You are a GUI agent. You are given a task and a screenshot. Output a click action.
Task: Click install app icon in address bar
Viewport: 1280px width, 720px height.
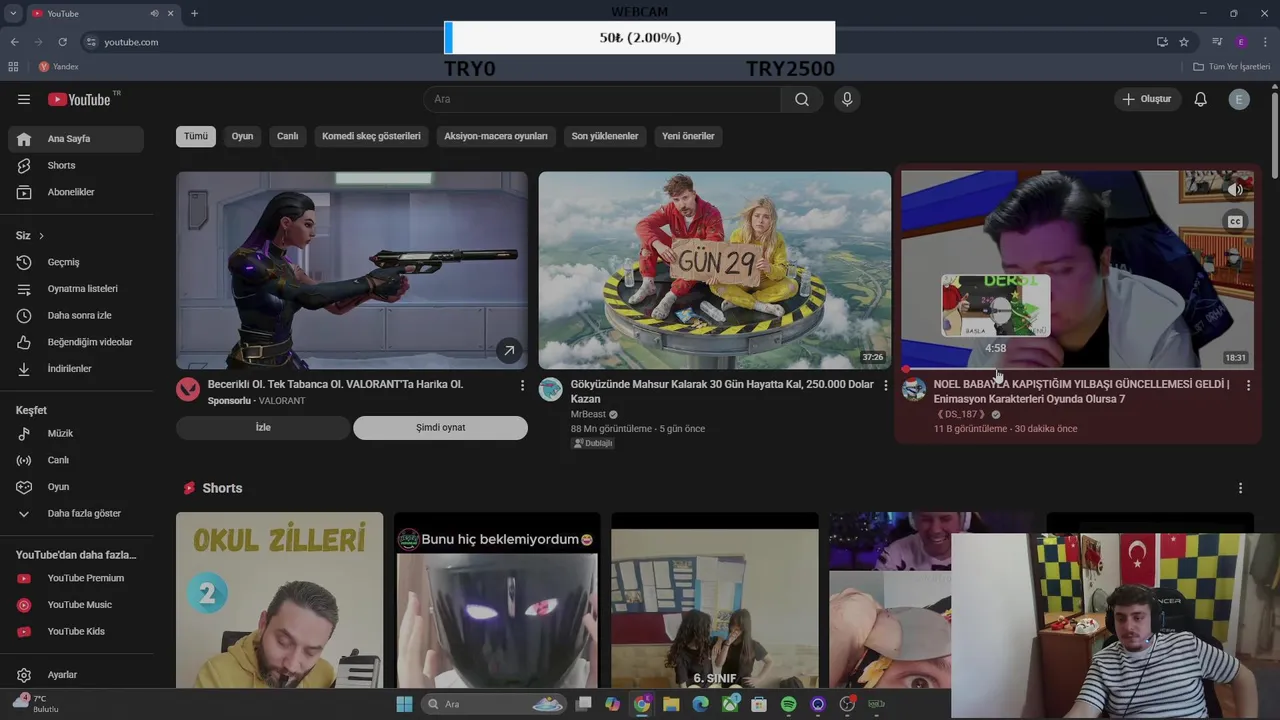[x=1162, y=42]
